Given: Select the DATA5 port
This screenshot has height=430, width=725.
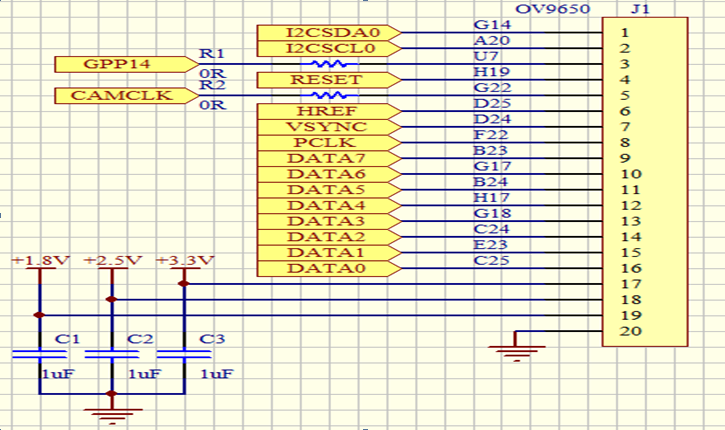Looking at the screenshot, I should point(329,190).
